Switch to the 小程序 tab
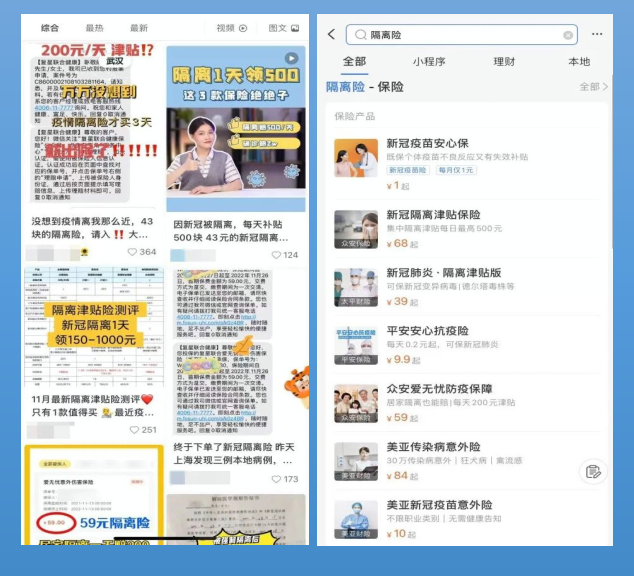Image resolution: width=634 pixels, height=576 pixels. pos(429,62)
